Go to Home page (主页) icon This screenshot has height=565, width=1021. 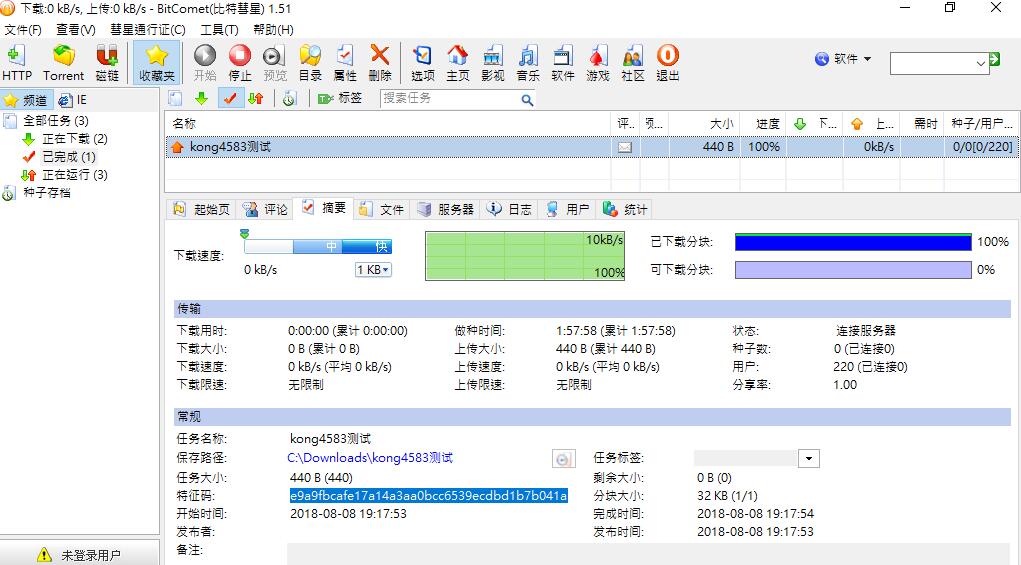458,63
